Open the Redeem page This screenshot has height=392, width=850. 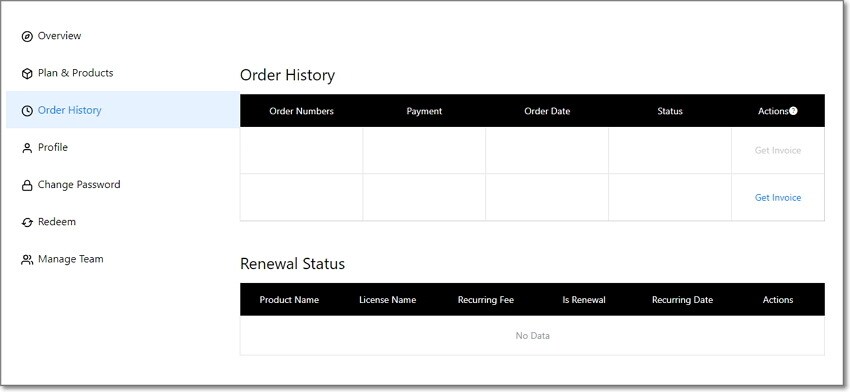(x=57, y=222)
